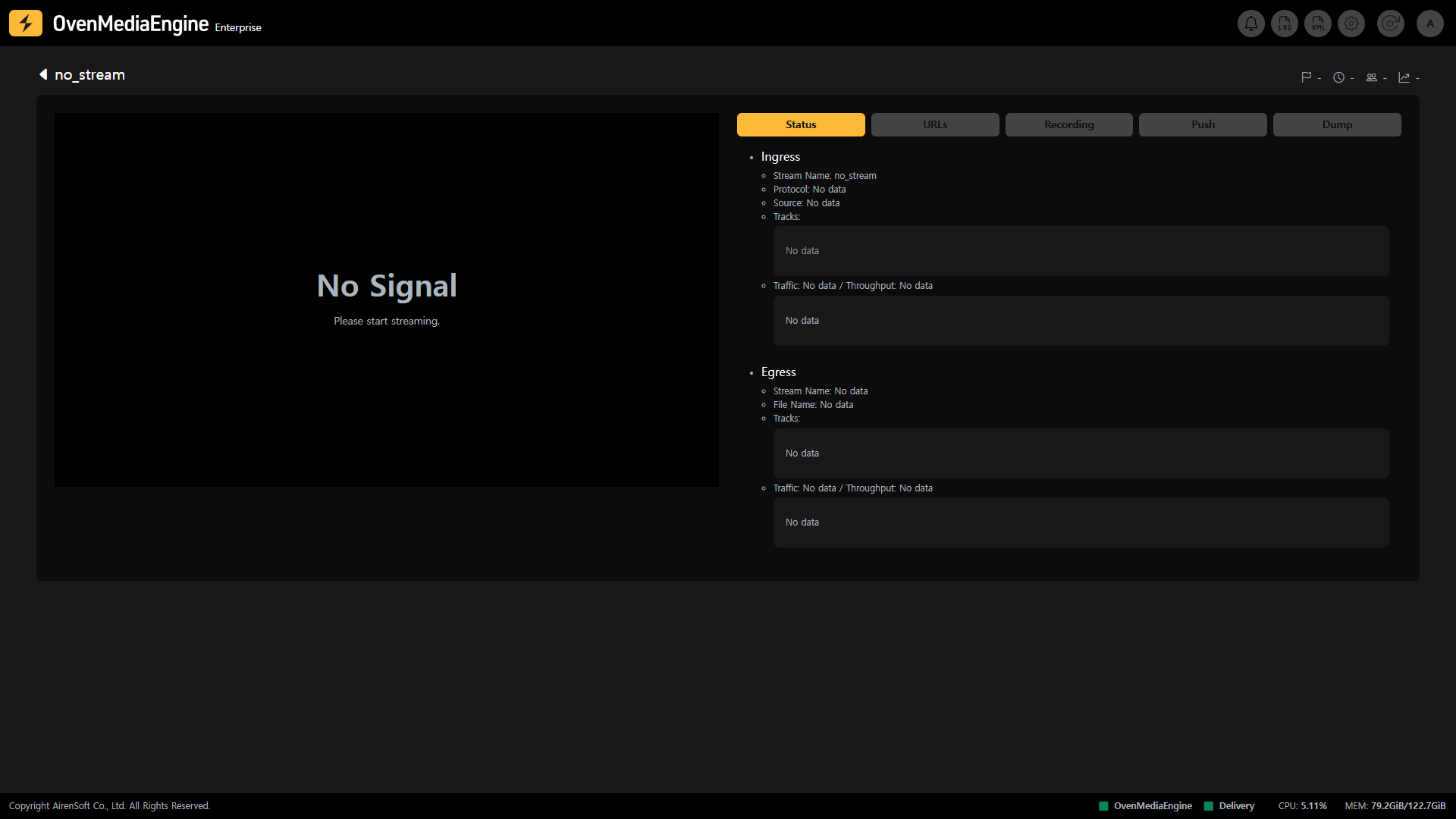Viewport: 1456px width, 819px height.
Task: Switch to the URLs tab
Action: [935, 124]
